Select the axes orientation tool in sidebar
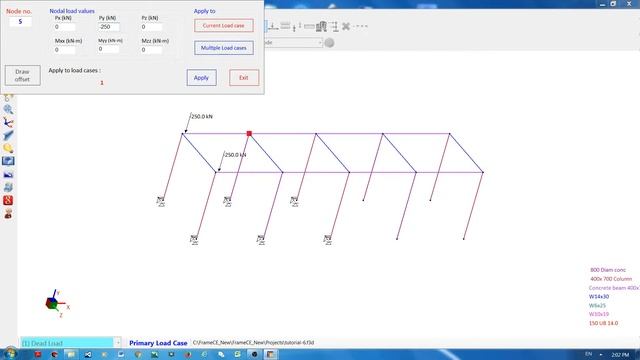The width and height of the screenshot is (640, 360). (x=8, y=122)
